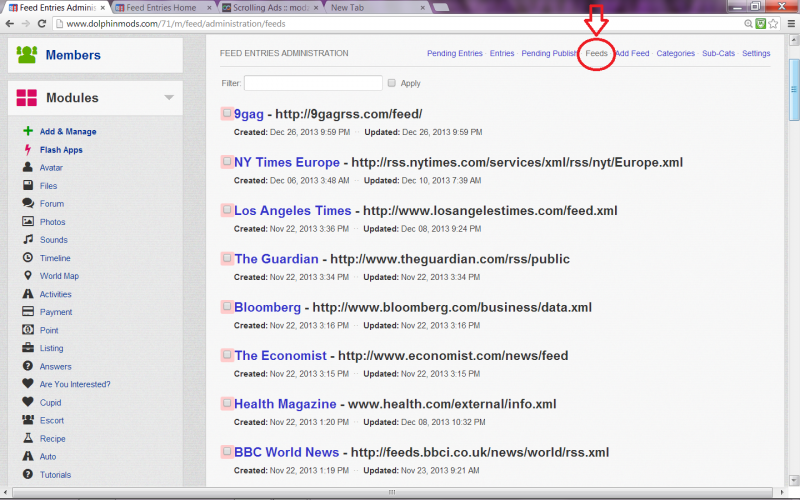Select The Economist feed checkbox
Screen dimensions: 800x500
point(227,355)
